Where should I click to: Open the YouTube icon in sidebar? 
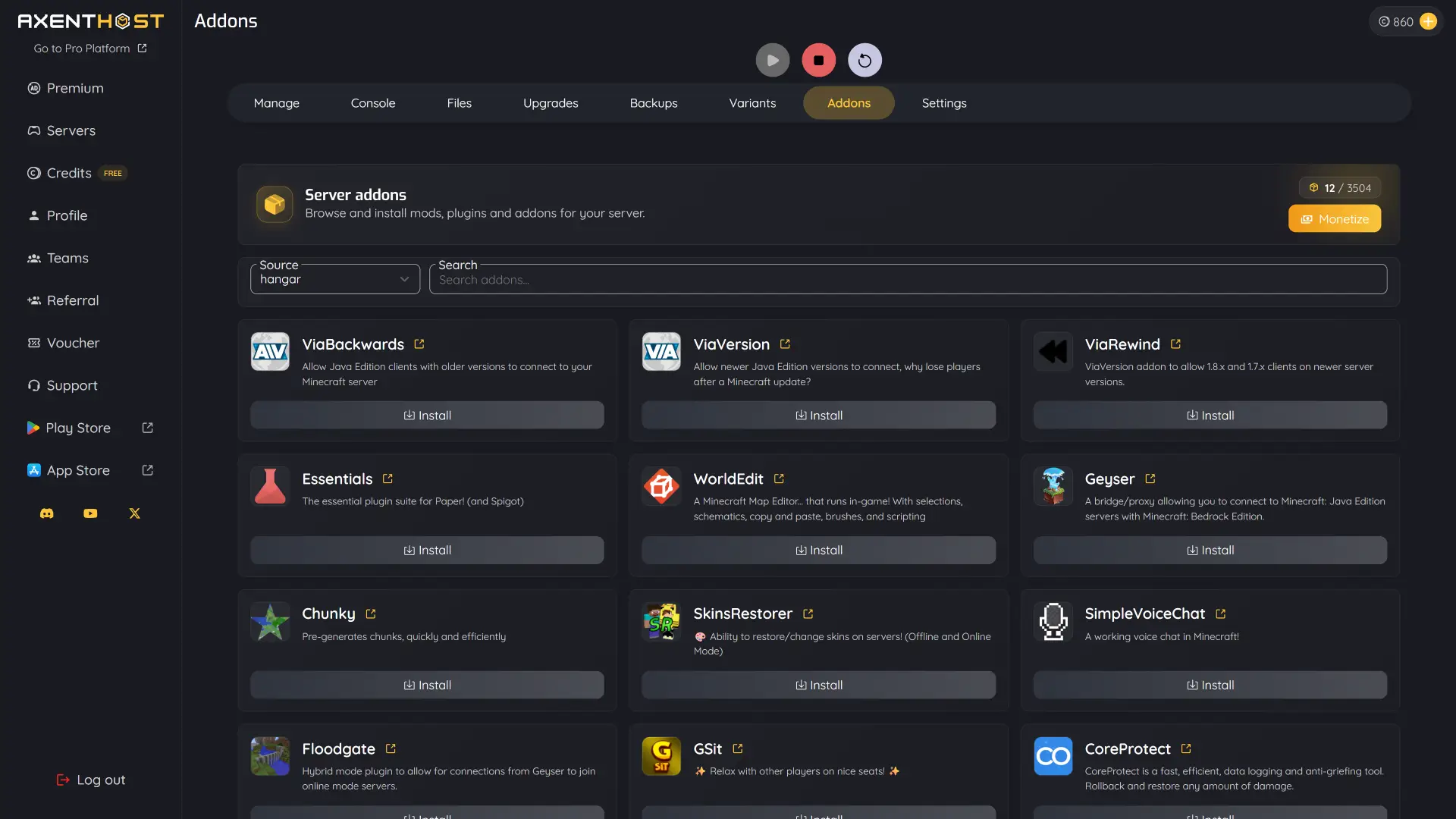tap(90, 513)
